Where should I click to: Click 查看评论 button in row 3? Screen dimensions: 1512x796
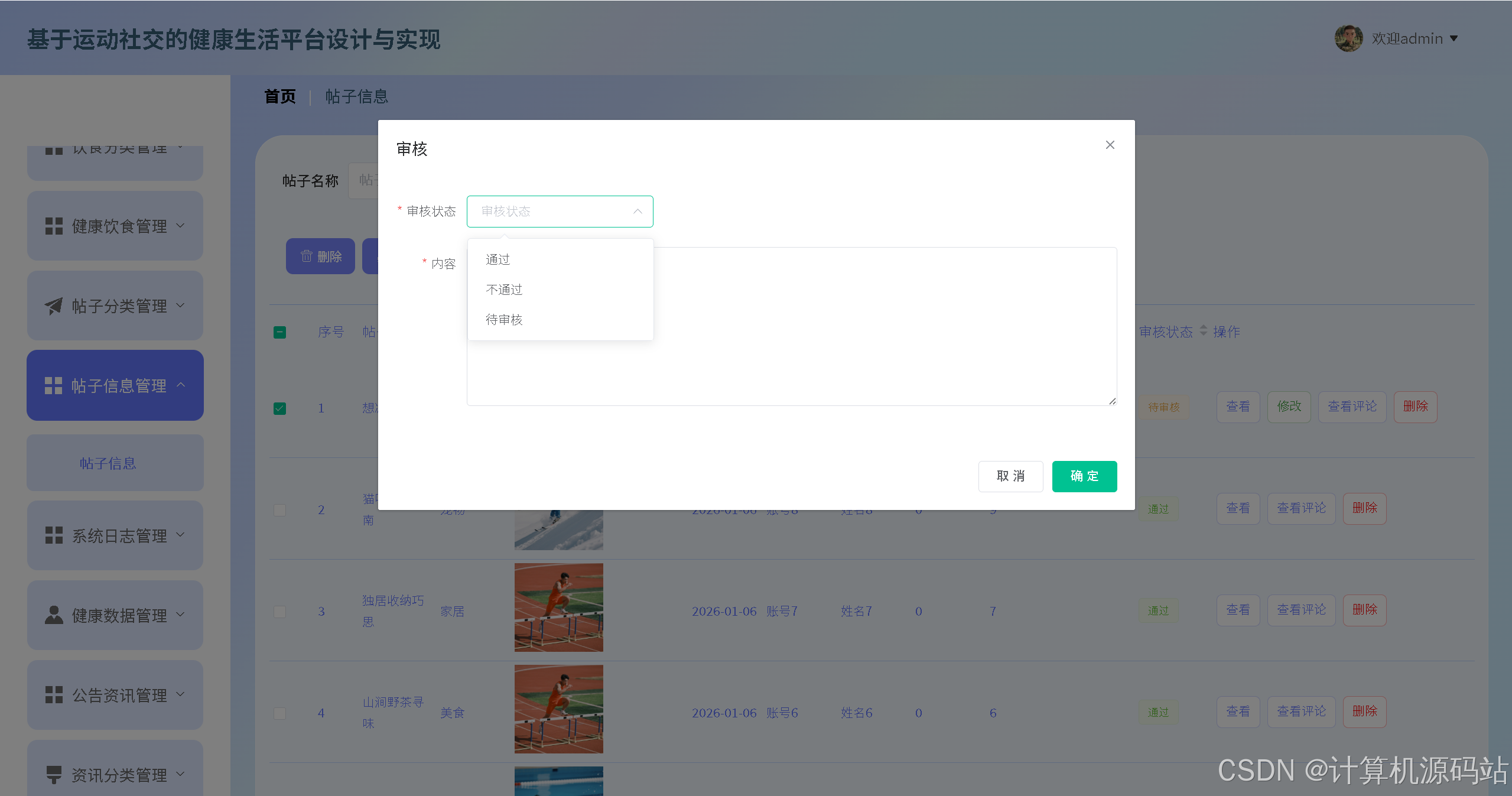click(1301, 610)
